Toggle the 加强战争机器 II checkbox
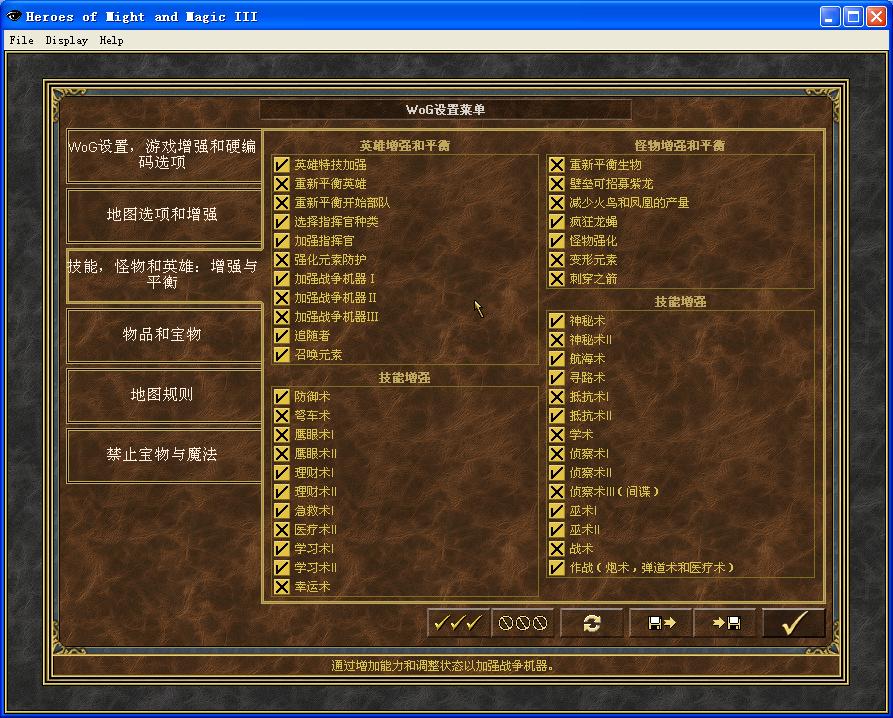 click(x=281, y=298)
